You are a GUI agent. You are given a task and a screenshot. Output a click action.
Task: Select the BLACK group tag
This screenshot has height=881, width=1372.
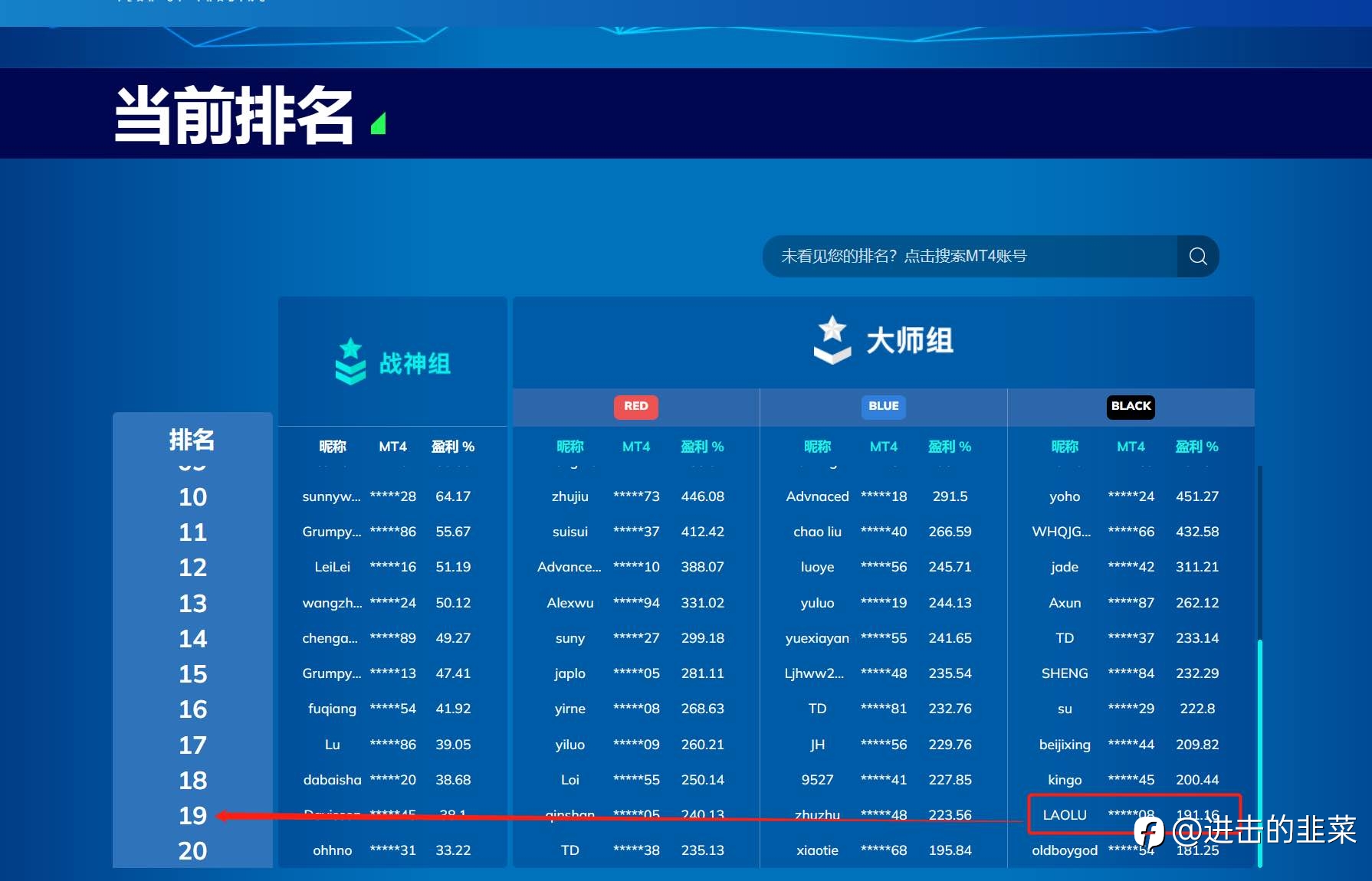(x=1131, y=407)
